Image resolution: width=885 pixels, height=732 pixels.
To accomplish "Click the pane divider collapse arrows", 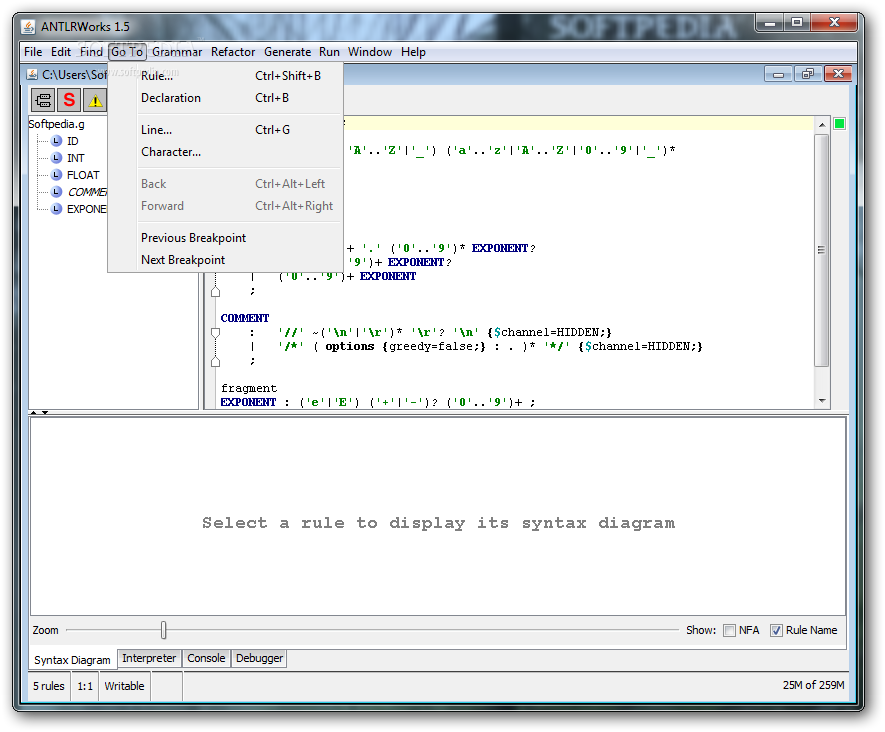I will point(38,413).
